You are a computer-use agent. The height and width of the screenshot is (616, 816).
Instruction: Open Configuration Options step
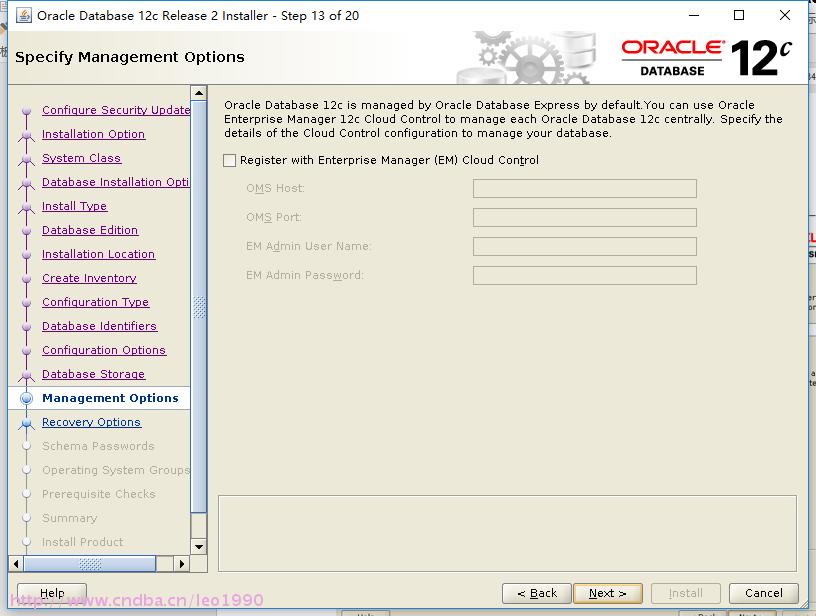104,350
